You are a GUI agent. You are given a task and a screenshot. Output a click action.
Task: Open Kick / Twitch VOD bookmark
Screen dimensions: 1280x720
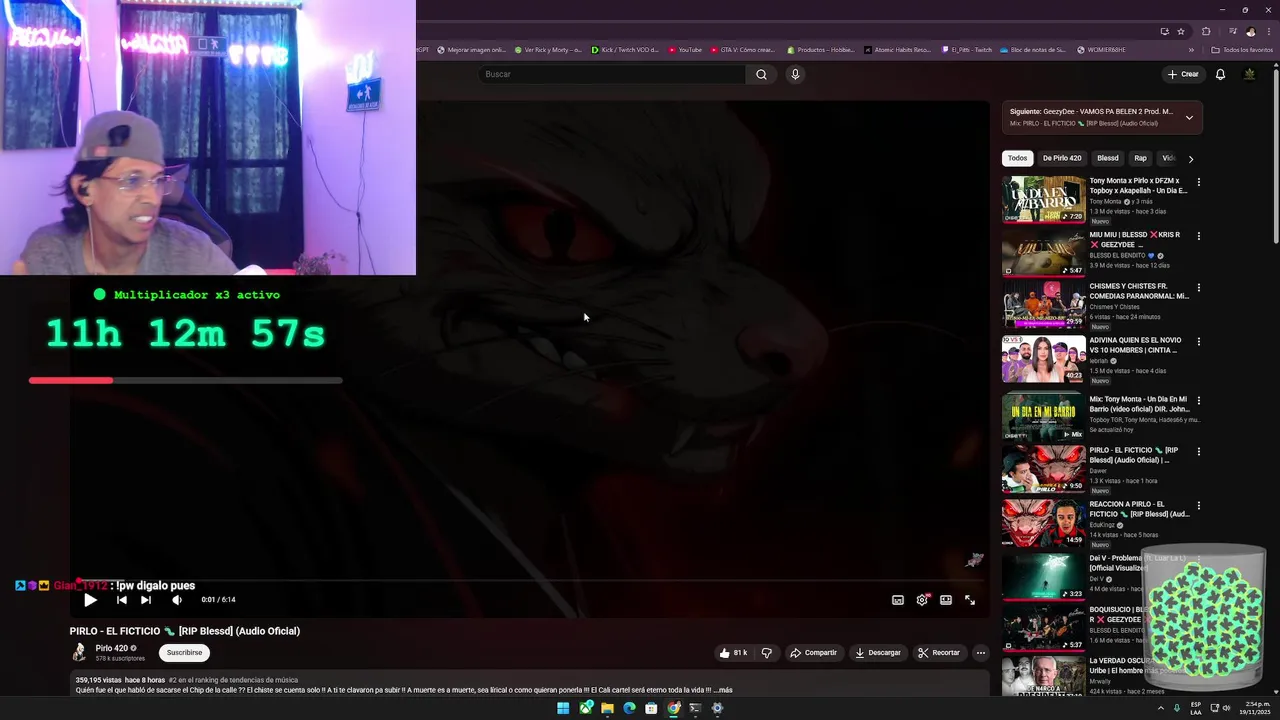pyautogui.click(x=625, y=50)
